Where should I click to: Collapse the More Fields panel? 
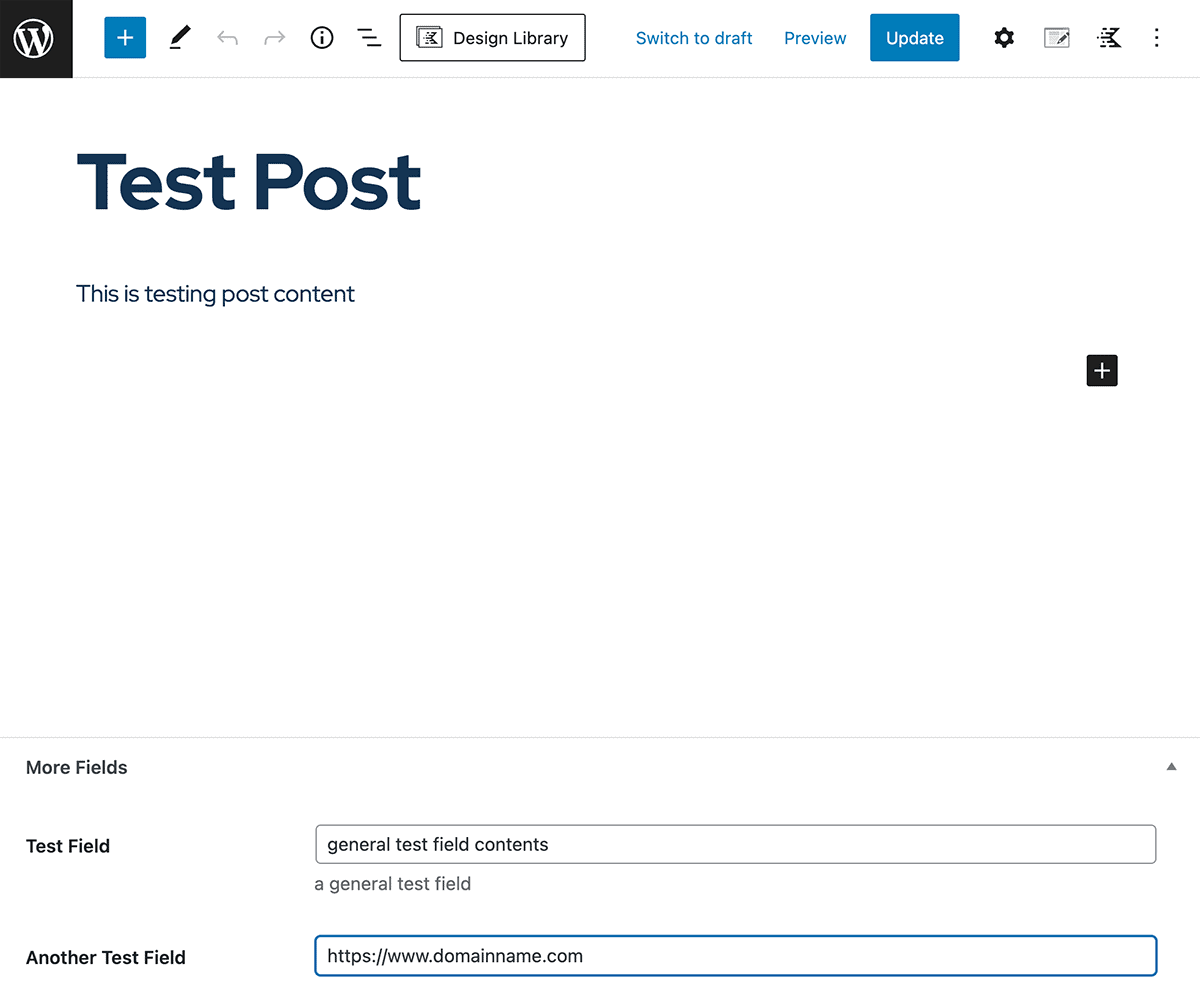click(x=1171, y=766)
